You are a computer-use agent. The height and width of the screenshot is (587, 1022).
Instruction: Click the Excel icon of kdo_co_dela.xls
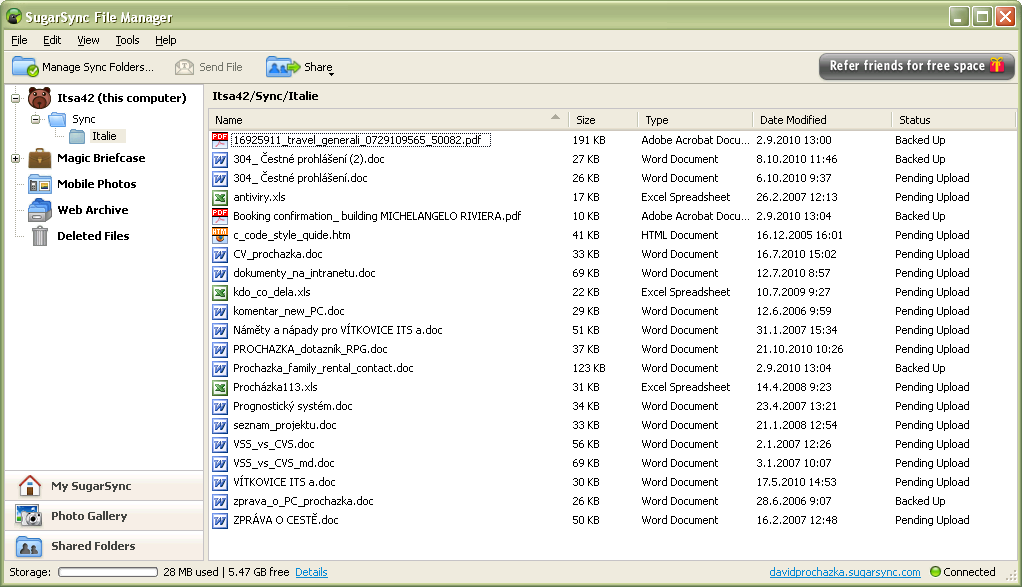[x=220, y=293]
